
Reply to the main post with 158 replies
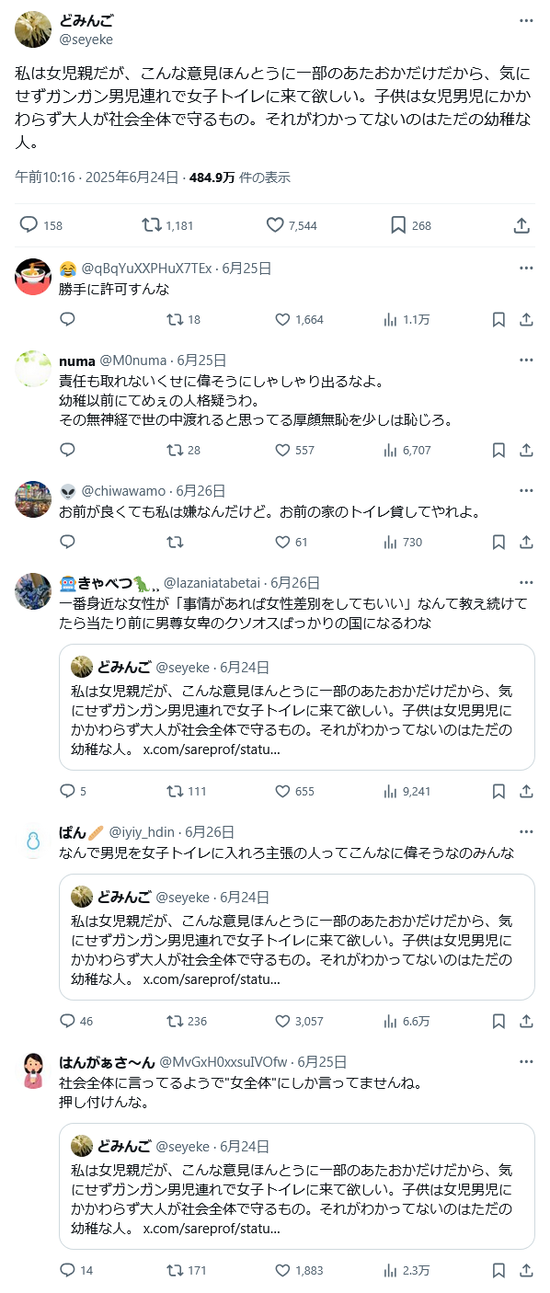click(41, 226)
